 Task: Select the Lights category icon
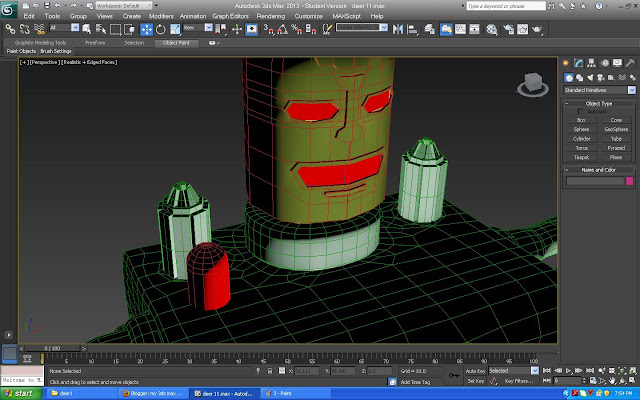coord(588,77)
